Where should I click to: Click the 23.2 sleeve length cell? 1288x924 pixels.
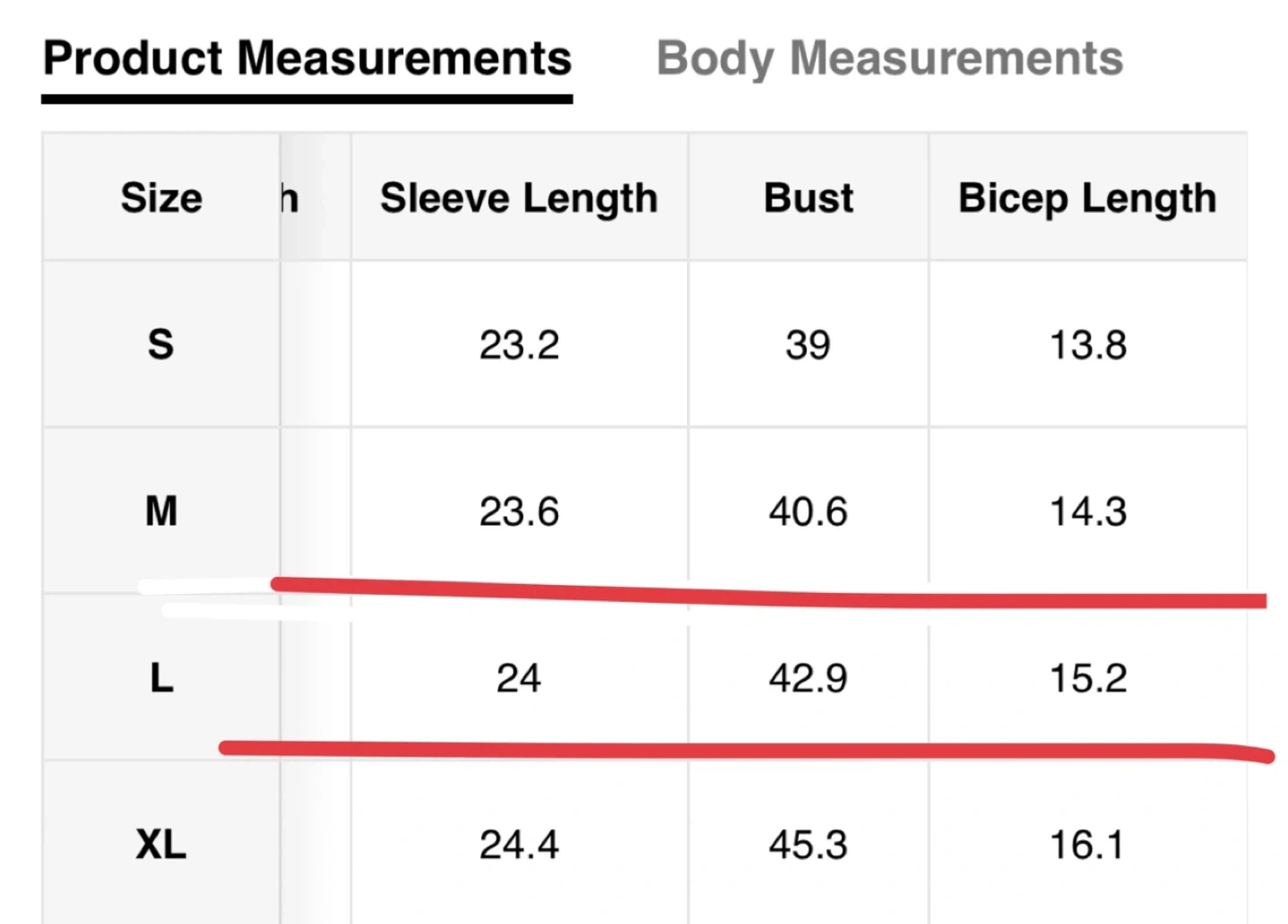click(519, 345)
